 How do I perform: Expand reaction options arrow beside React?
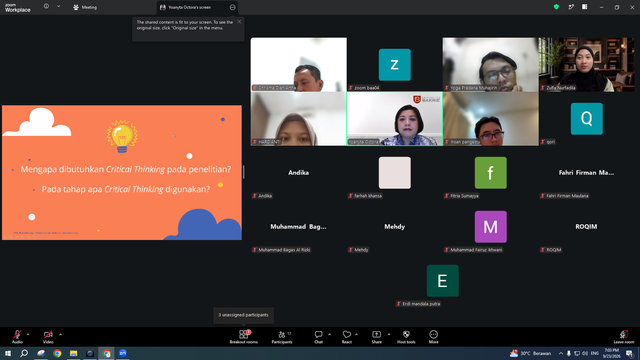click(x=356, y=334)
